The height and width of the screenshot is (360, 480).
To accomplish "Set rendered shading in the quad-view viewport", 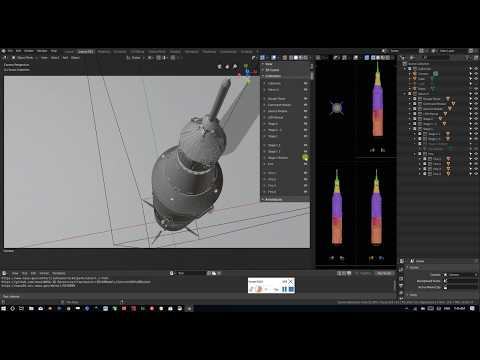I will pos(388,58).
